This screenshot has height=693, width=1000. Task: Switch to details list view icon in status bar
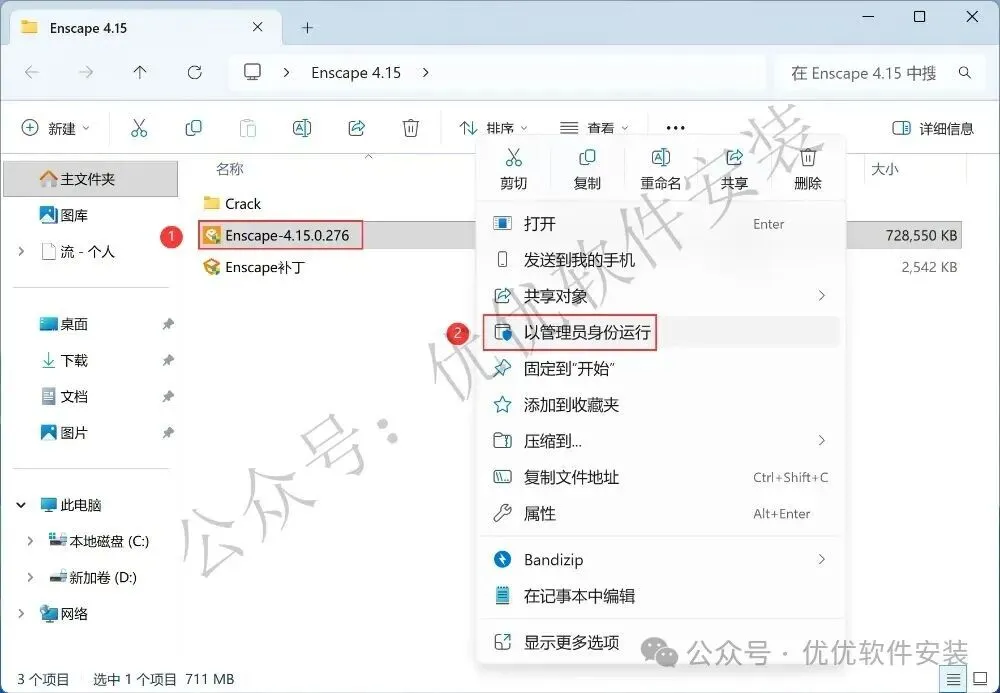pyautogui.click(x=953, y=680)
